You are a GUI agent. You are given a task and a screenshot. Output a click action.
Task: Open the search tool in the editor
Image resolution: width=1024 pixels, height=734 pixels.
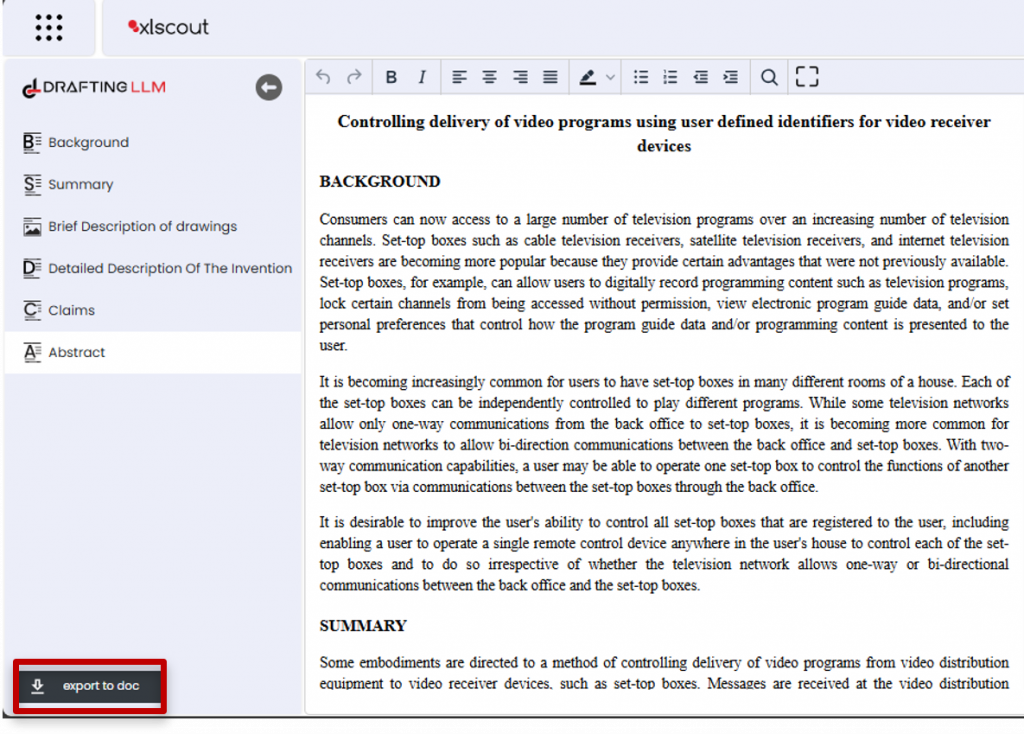coord(769,77)
